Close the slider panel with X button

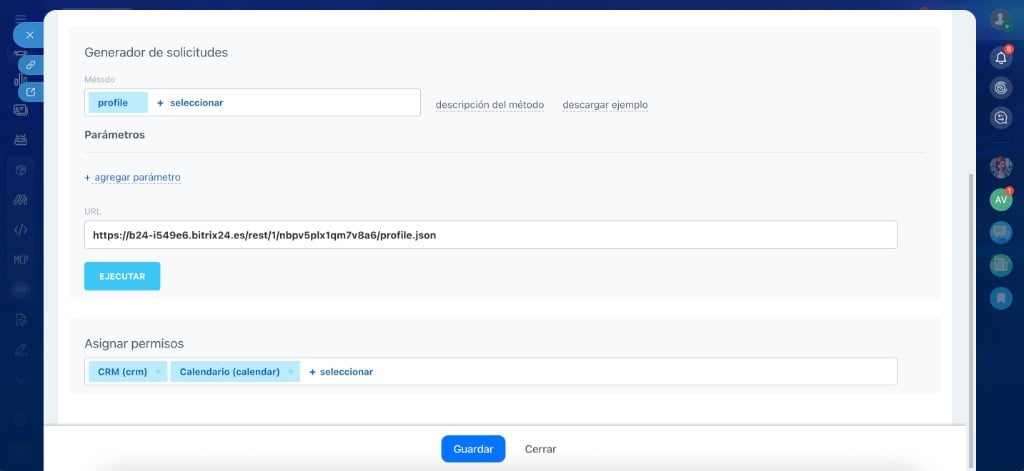[29, 35]
